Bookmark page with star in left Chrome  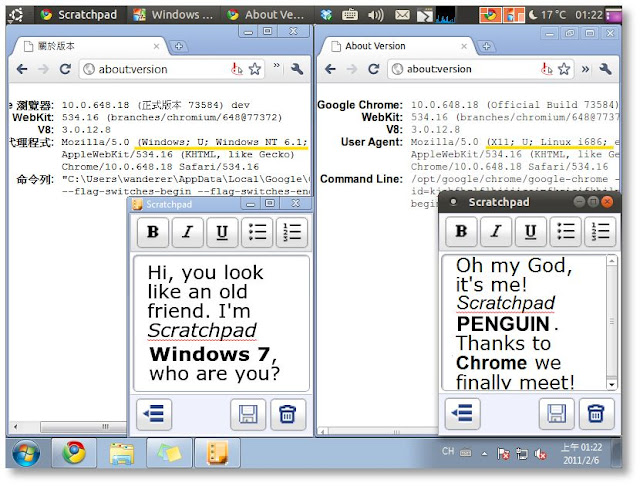tap(255, 69)
